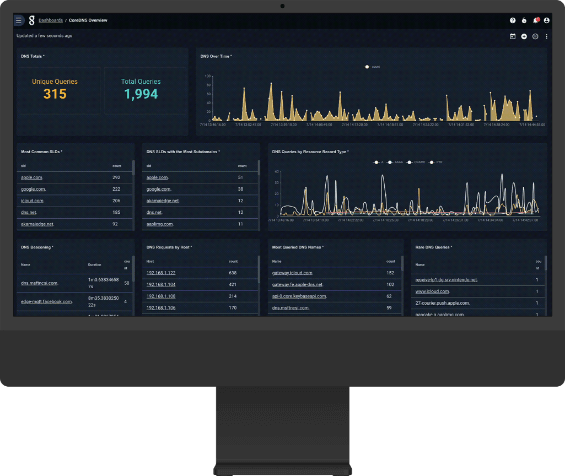
Task: Toggle the first legend series in Resource Record Type chart
Action: 378,162
